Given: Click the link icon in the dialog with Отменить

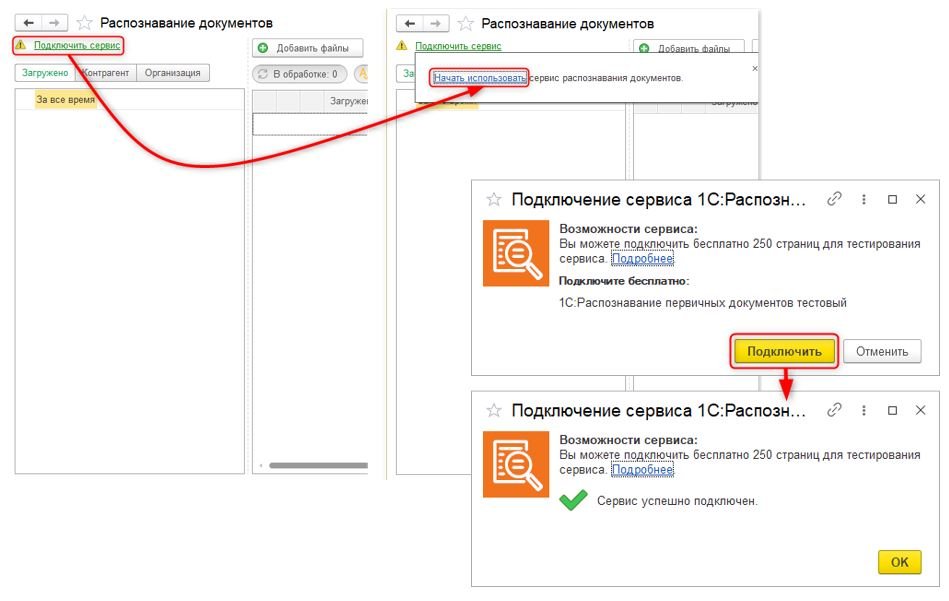Looking at the screenshot, I should click(834, 199).
